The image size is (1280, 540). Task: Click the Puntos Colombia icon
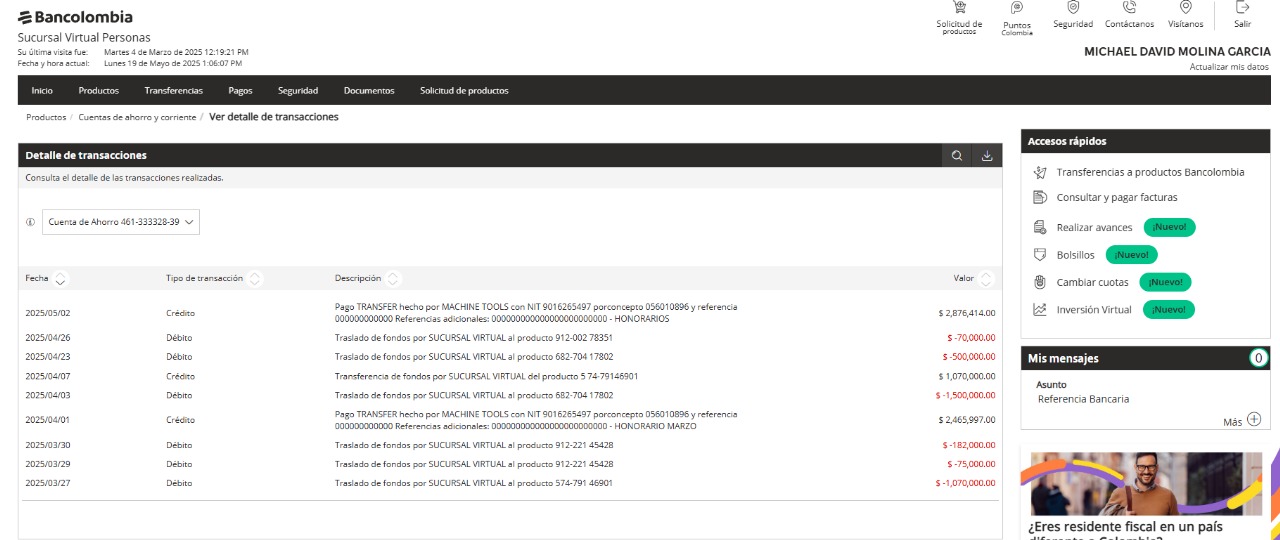point(1017,8)
